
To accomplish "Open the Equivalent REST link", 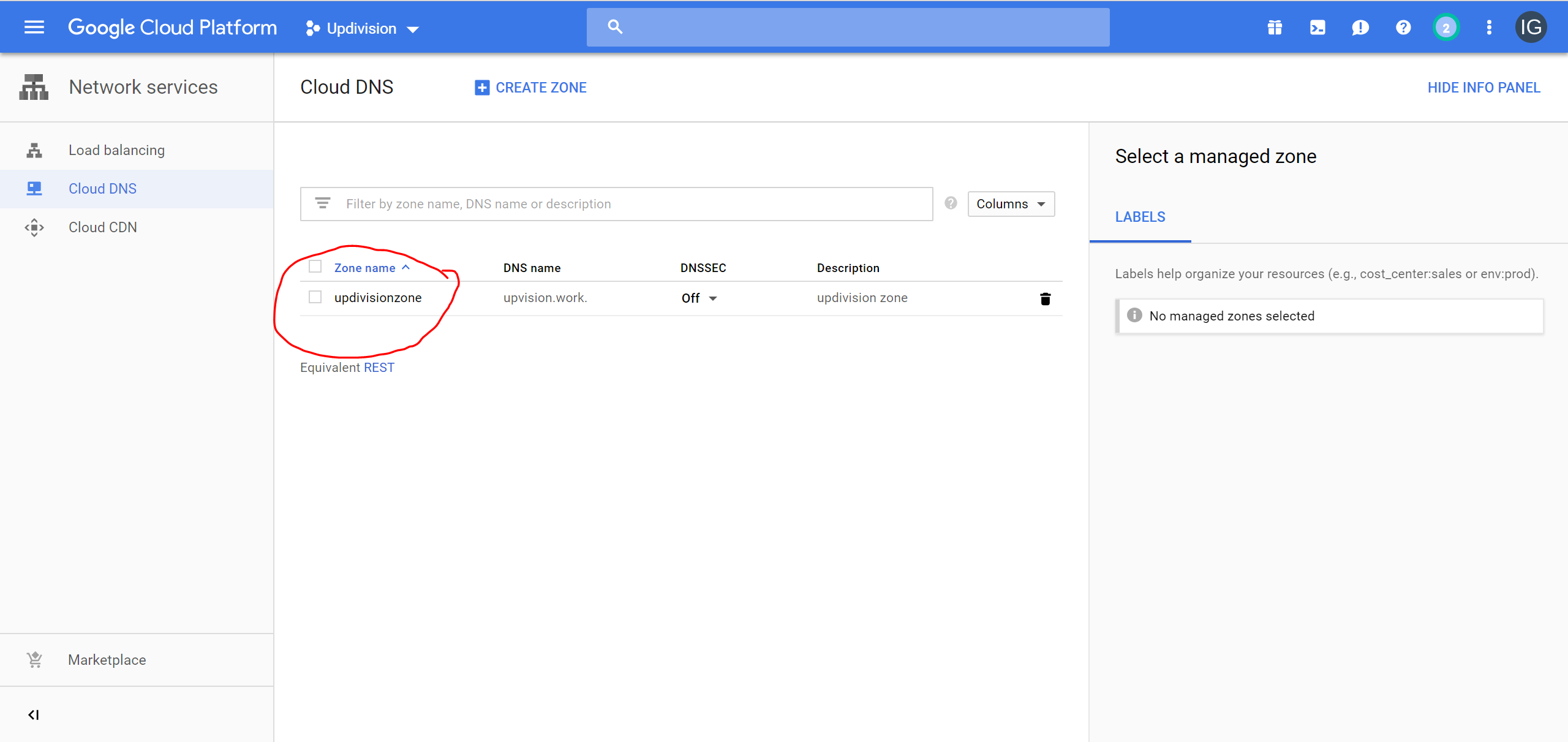I will pyautogui.click(x=379, y=368).
